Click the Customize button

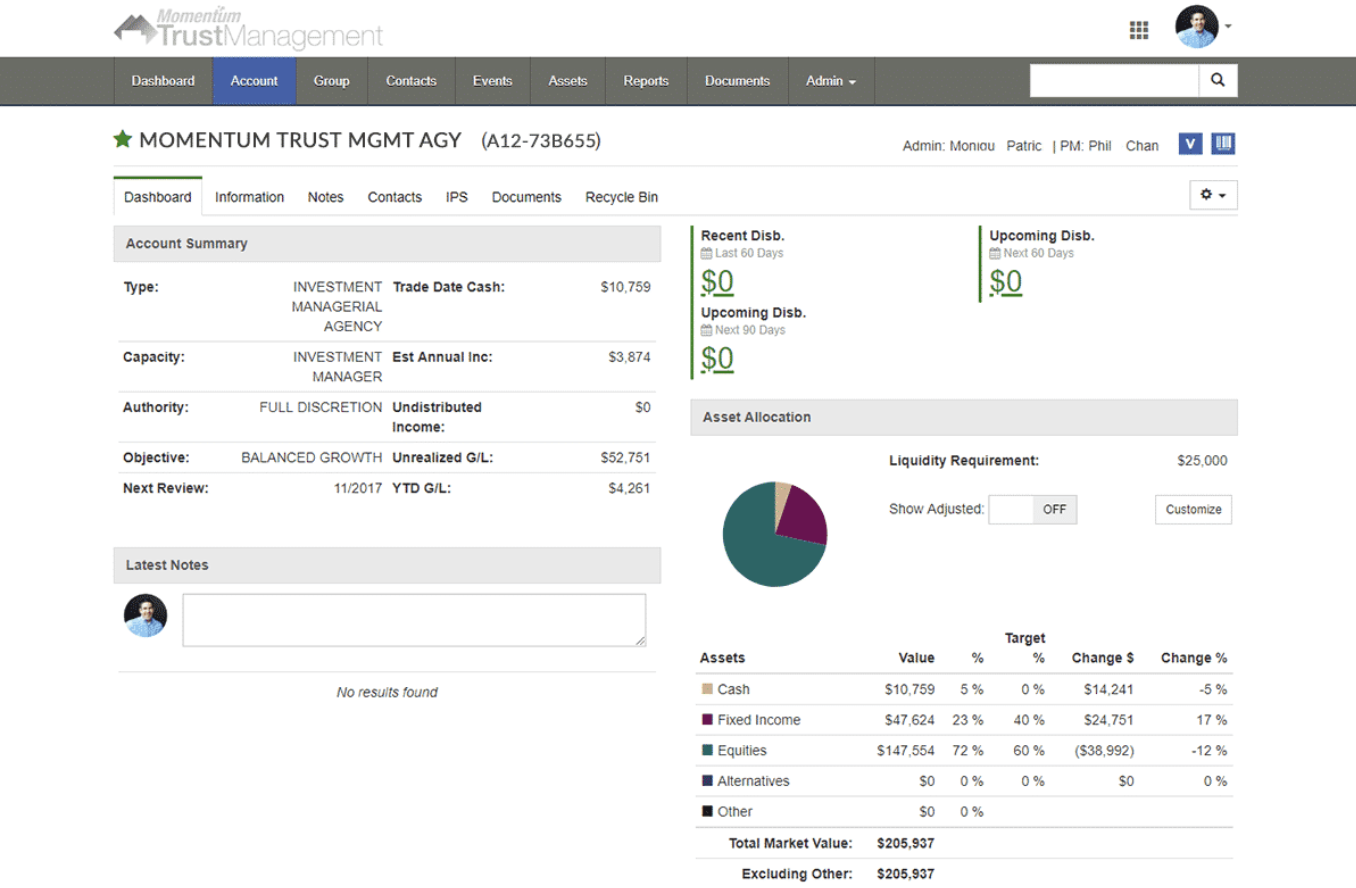tap(1193, 509)
